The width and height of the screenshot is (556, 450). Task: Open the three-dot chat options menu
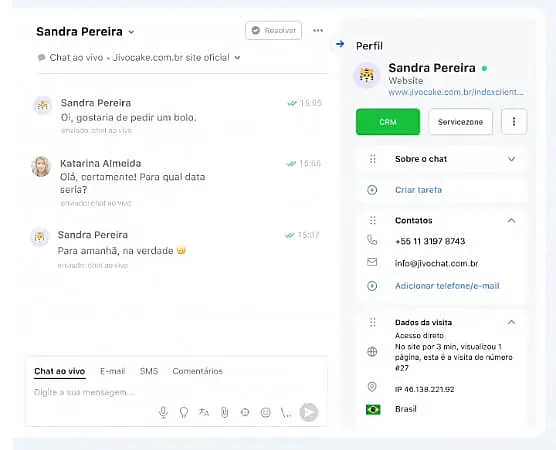point(318,30)
